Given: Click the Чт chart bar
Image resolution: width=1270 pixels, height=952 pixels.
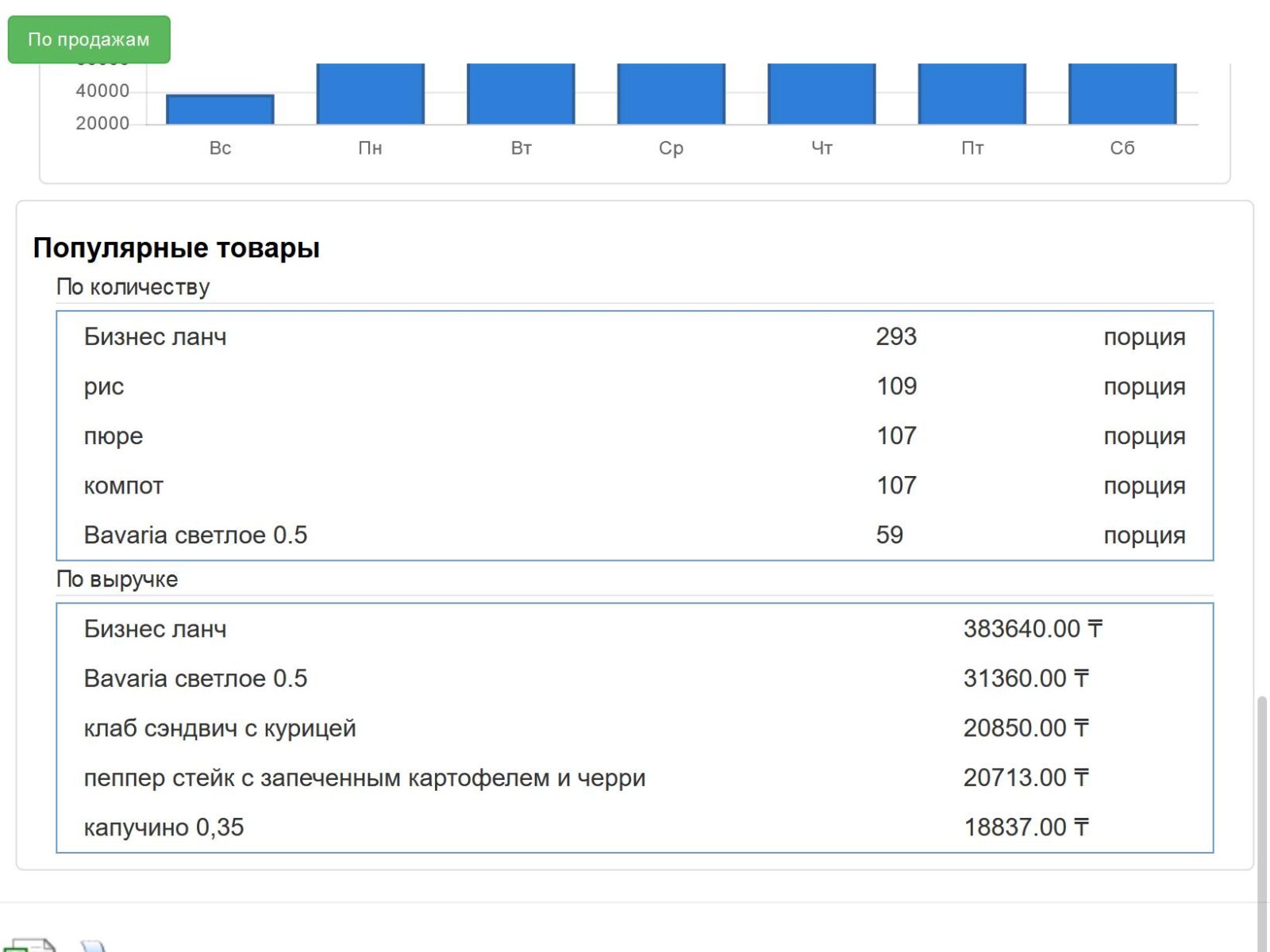Looking at the screenshot, I should [x=822, y=94].
